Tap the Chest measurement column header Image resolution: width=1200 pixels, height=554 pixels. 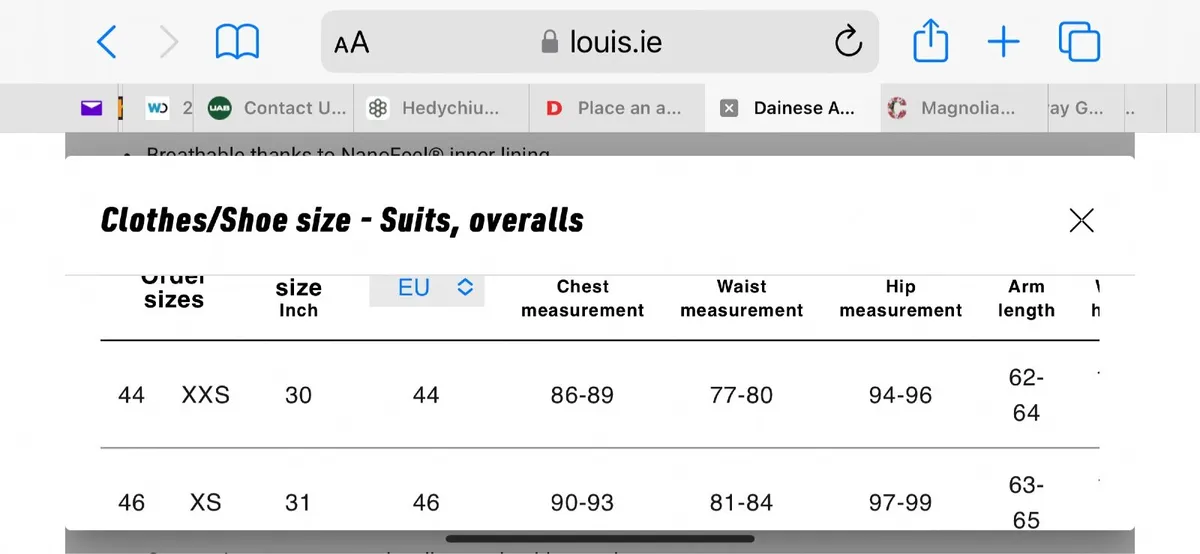pos(583,298)
